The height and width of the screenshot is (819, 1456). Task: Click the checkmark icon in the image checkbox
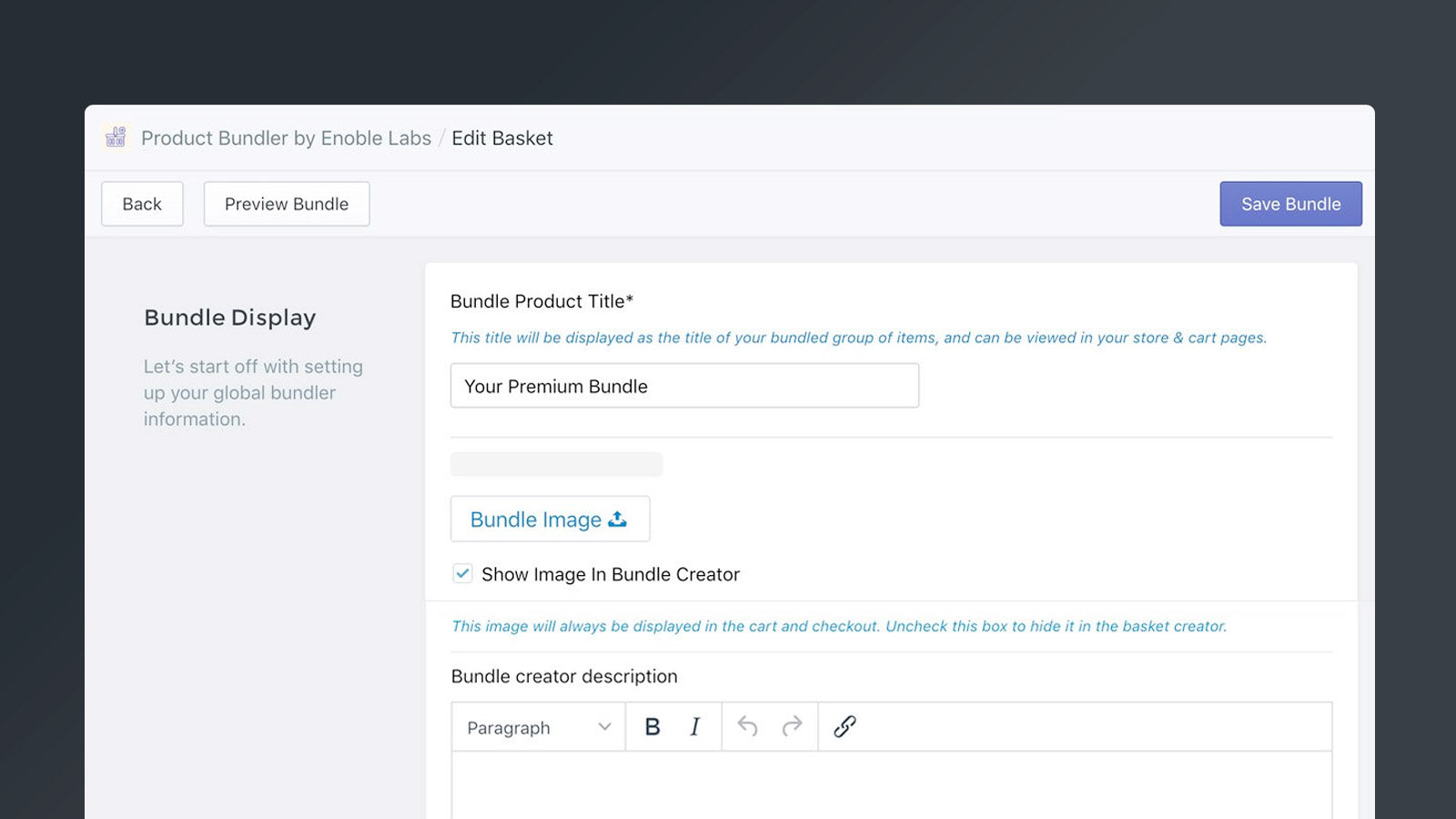tap(462, 573)
